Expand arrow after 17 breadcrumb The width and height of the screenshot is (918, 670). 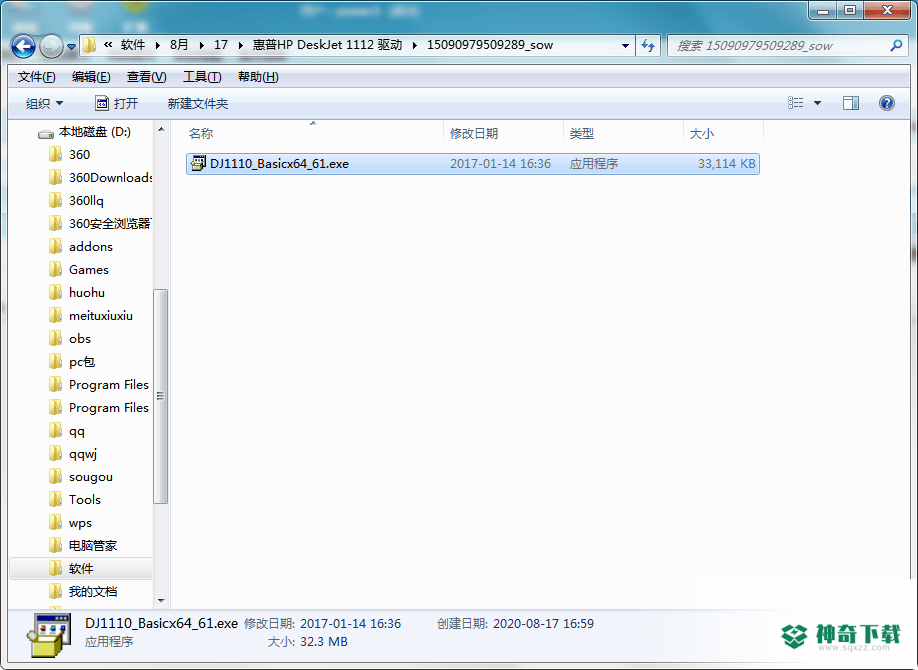(240, 45)
